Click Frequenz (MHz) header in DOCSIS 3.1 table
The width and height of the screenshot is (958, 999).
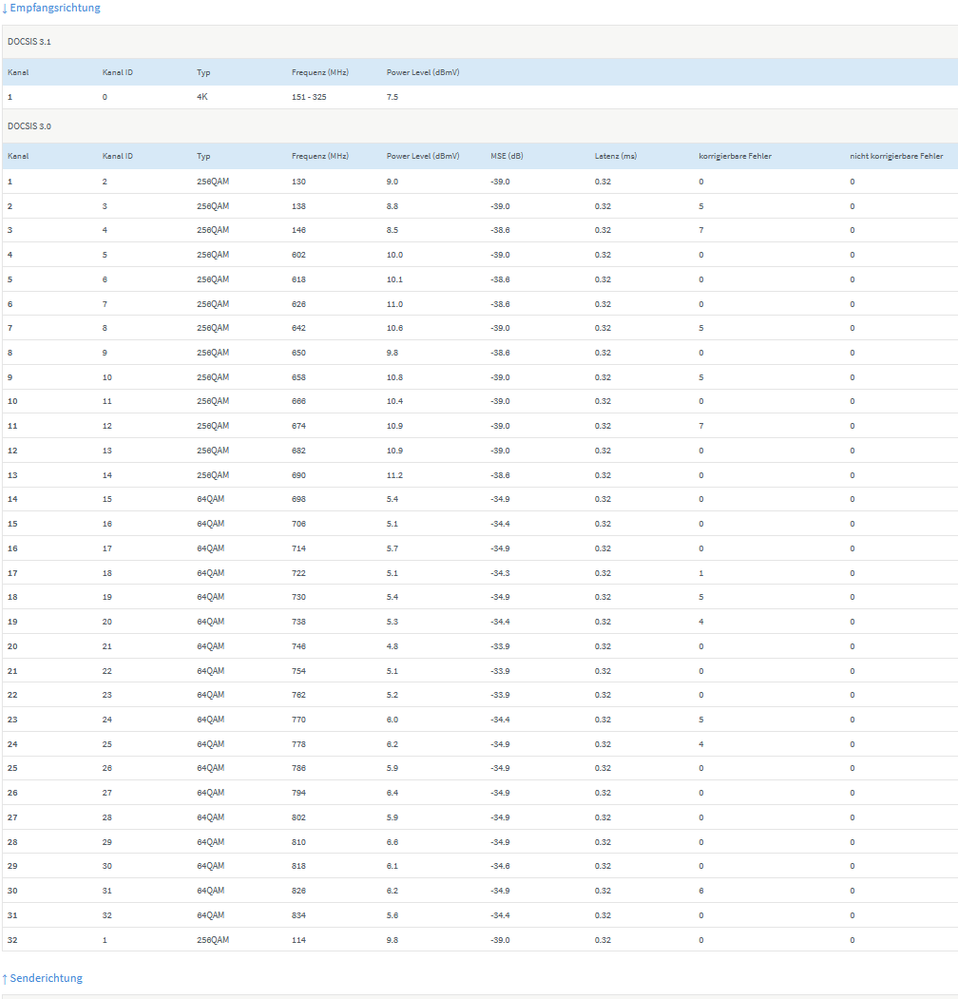click(320, 73)
